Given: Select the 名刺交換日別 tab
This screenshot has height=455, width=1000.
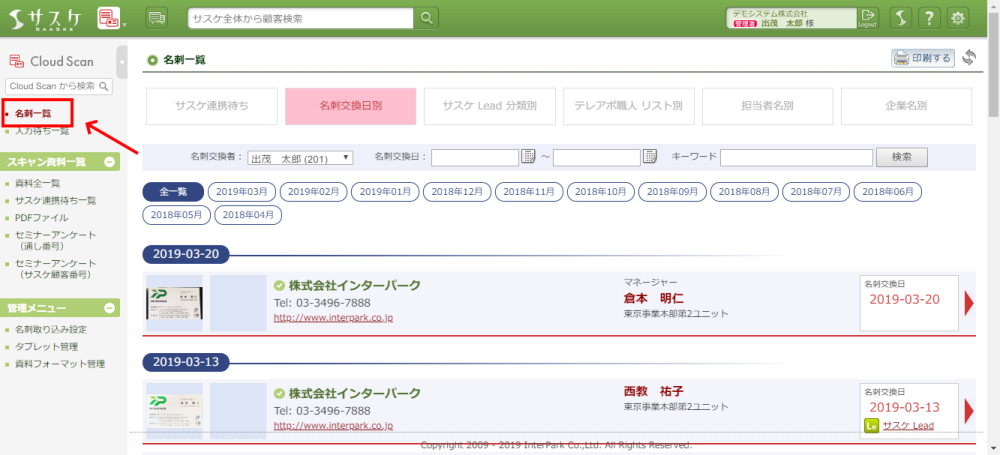Looking at the screenshot, I should coord(351,106).
